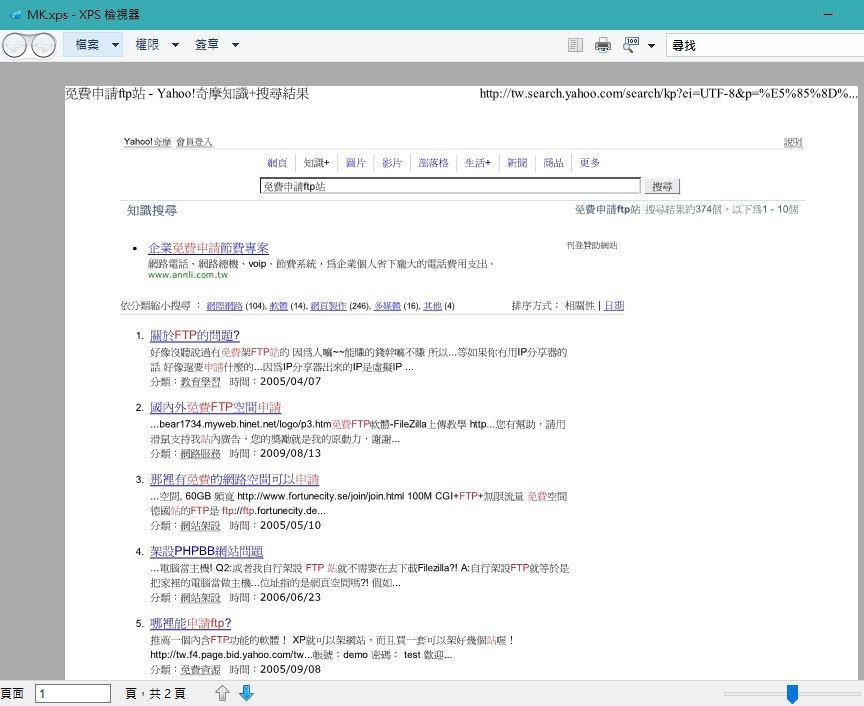Open result 國內外免費FTP空間申請
This screenshot has width=864, height=706.
click(x=215, y=407)
